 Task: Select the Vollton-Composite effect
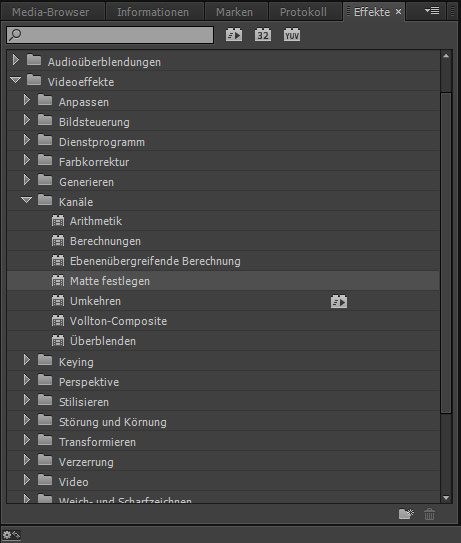click(x=118, y=321)
